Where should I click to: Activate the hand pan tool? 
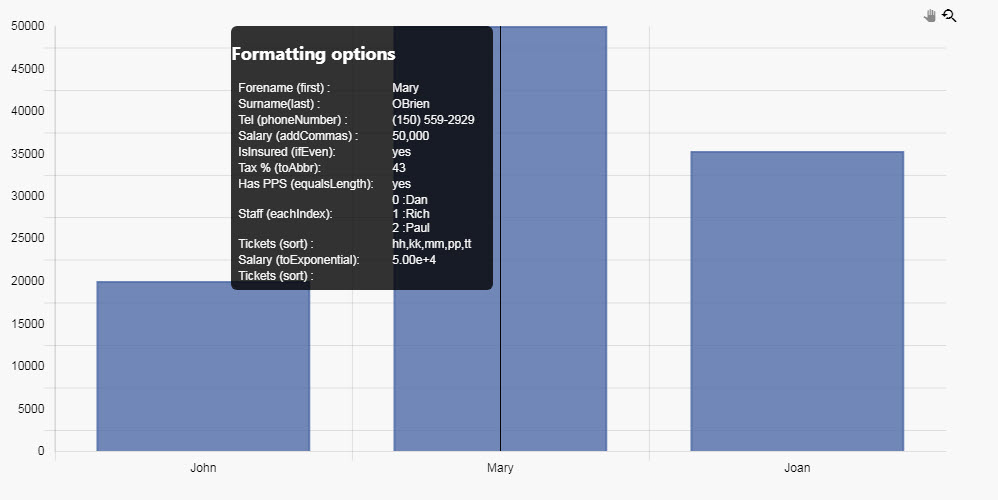[x=930, y=15]
